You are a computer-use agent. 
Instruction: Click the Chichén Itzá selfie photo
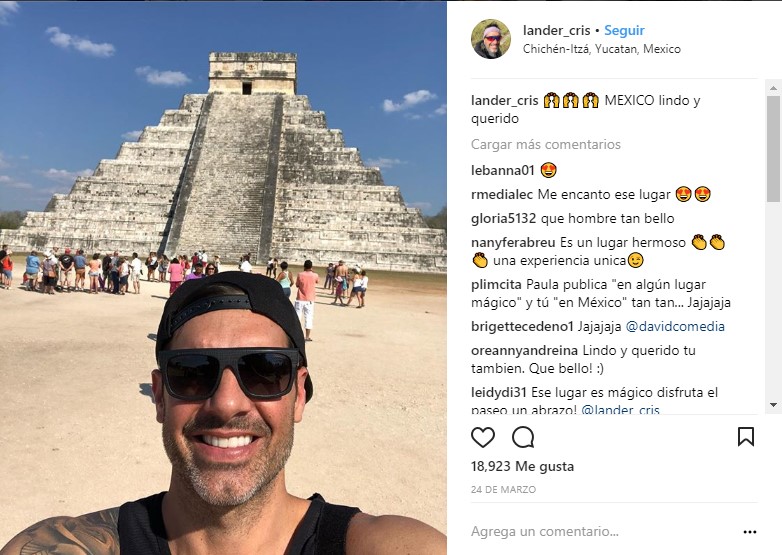(223, 278)
